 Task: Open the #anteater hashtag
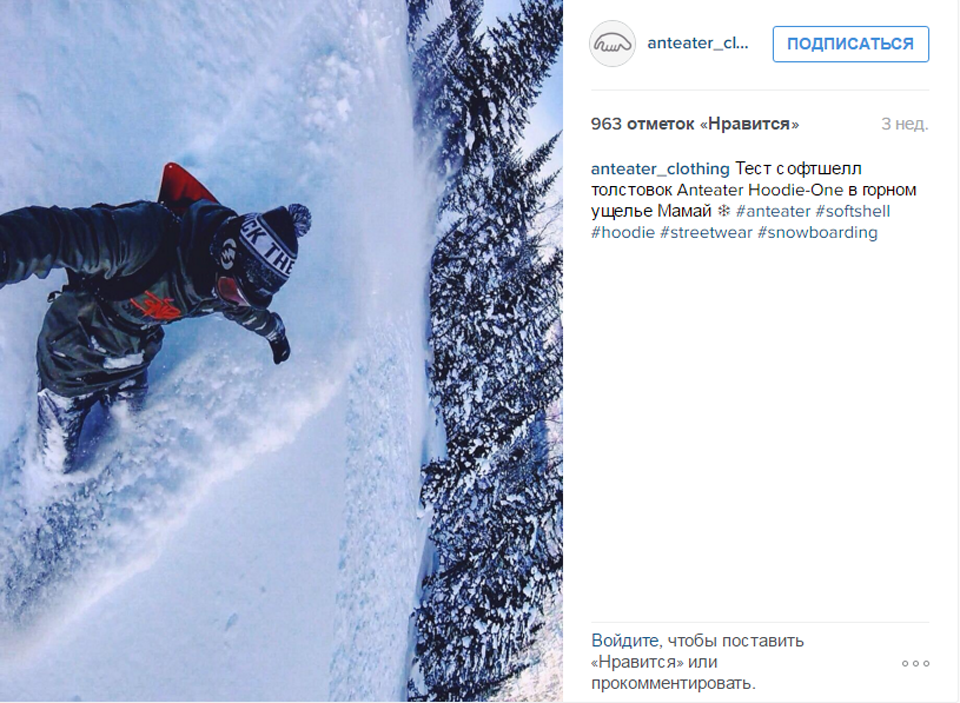pyautogui.click(x=773, y=211)
